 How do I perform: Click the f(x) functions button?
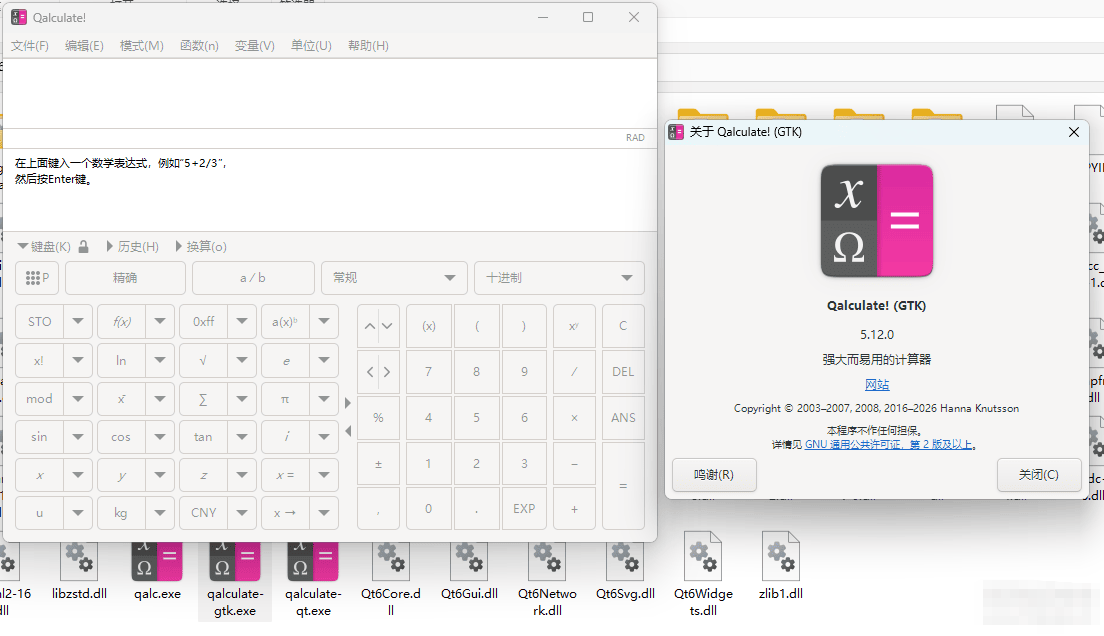pos(122,322)
